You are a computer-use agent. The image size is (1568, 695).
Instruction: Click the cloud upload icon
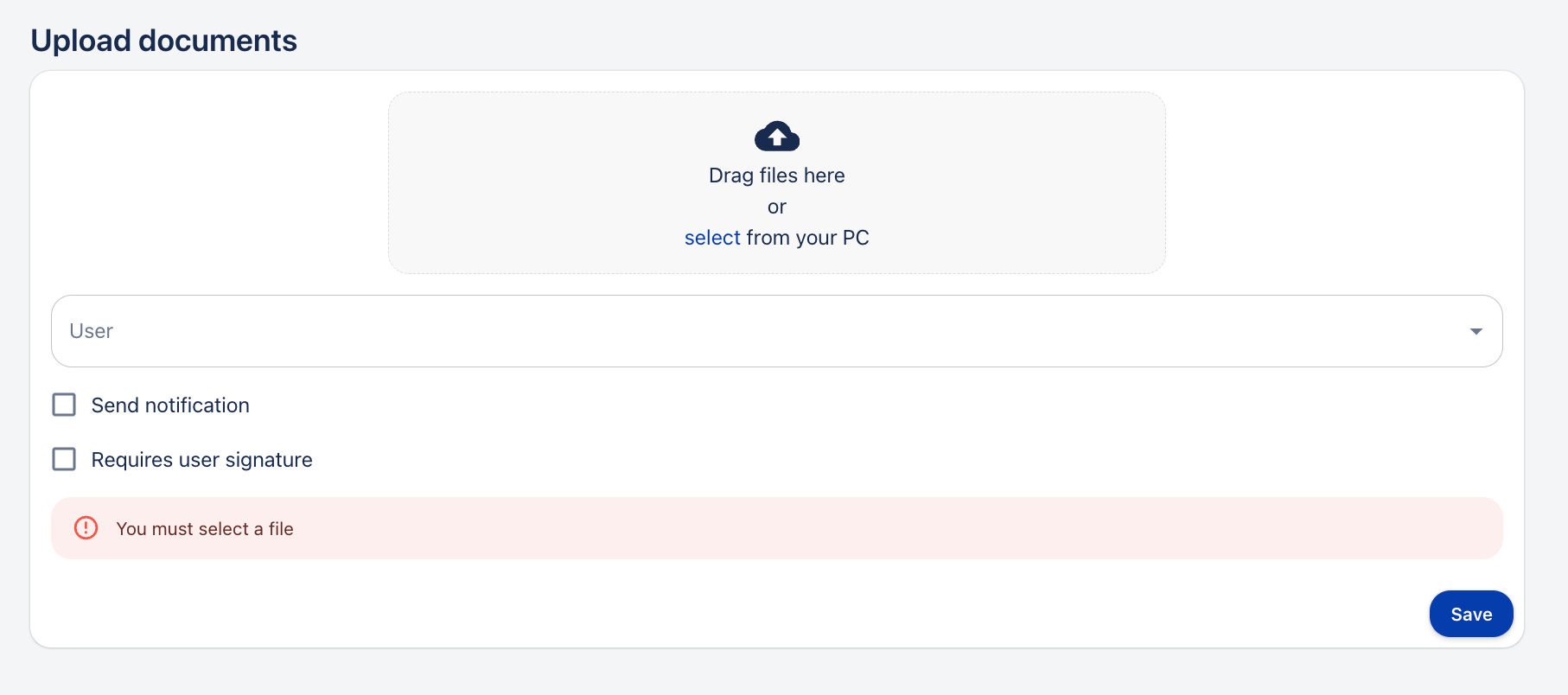tap(776, 136)
